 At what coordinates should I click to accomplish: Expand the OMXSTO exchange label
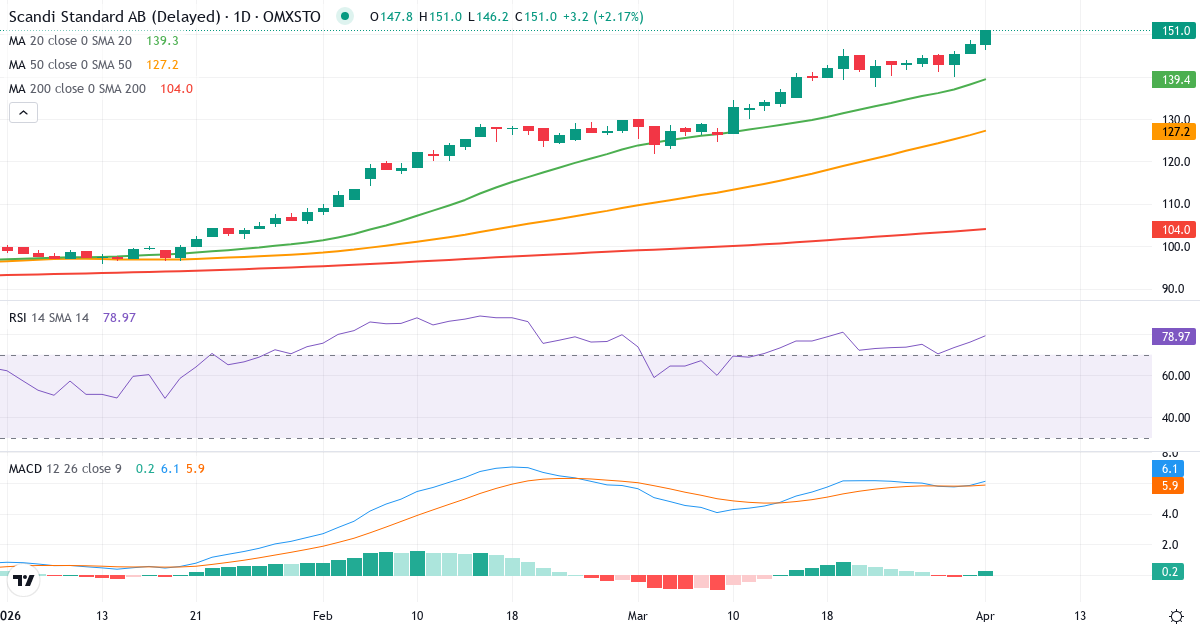coord(290,17)
